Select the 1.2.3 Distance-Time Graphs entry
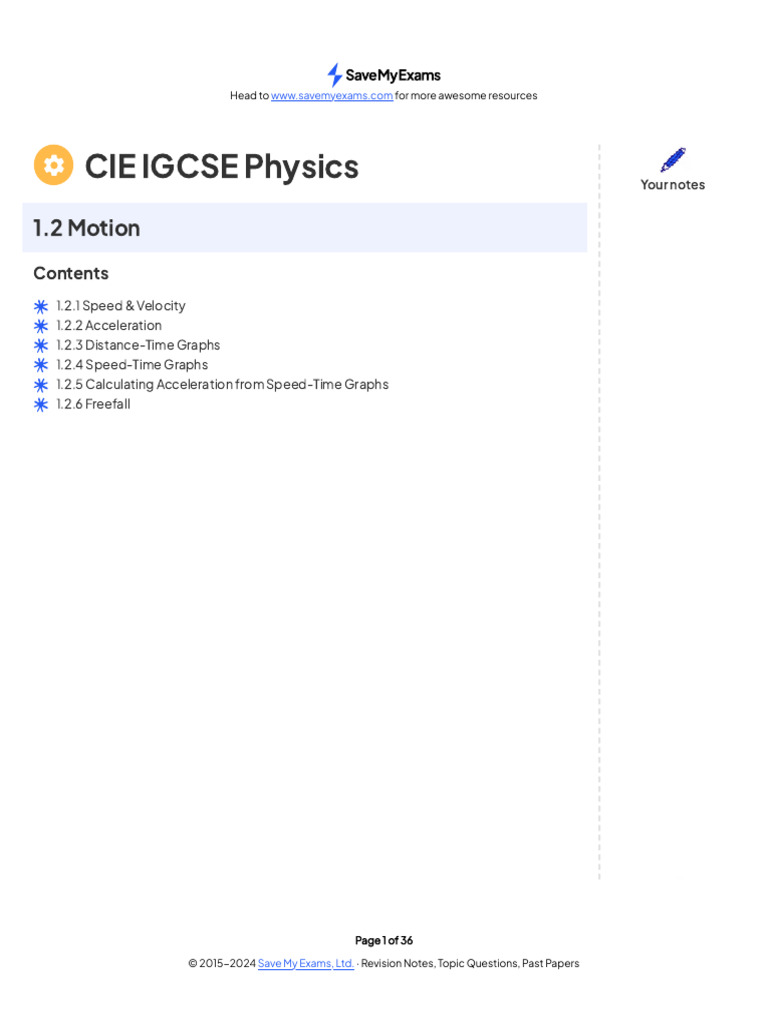The height and width of the screenshot is (1024, 768). pyautogui.click(x=138, y=345)
